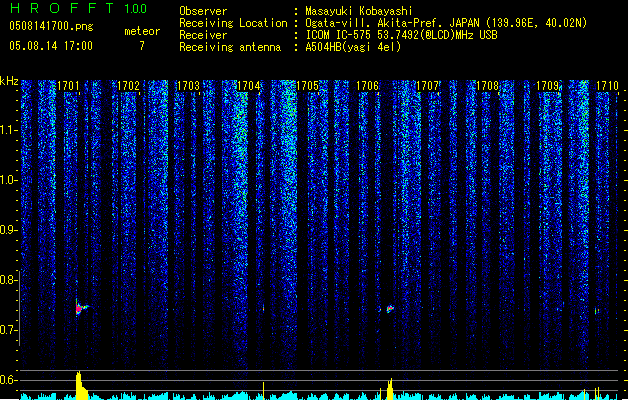Click the timestamp 05.08.14 17:00

point(51,46)
